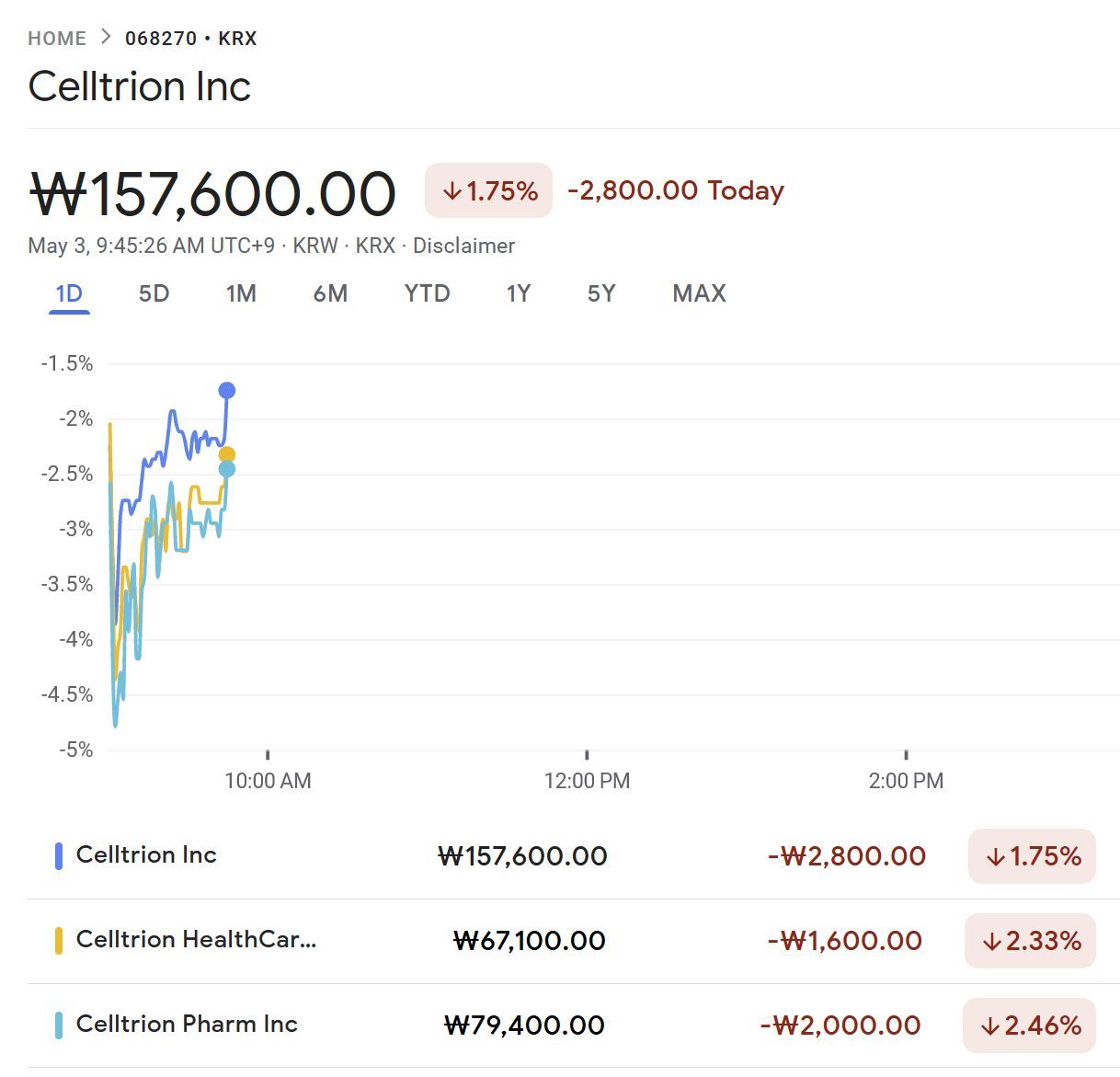Screen dimensions: 1120x1077
Task: Select the 1D time range tab
Action: coord(69,293)
